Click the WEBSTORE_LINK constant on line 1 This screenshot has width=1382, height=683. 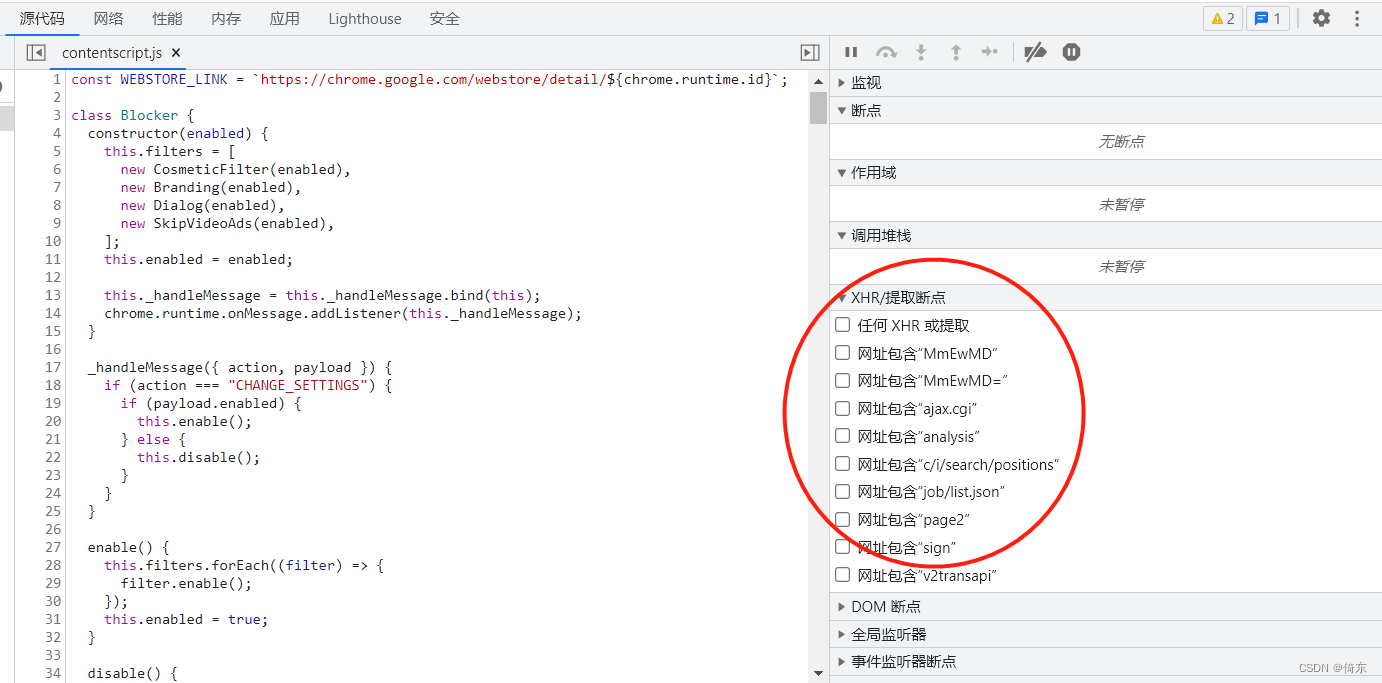pos(175,79)
